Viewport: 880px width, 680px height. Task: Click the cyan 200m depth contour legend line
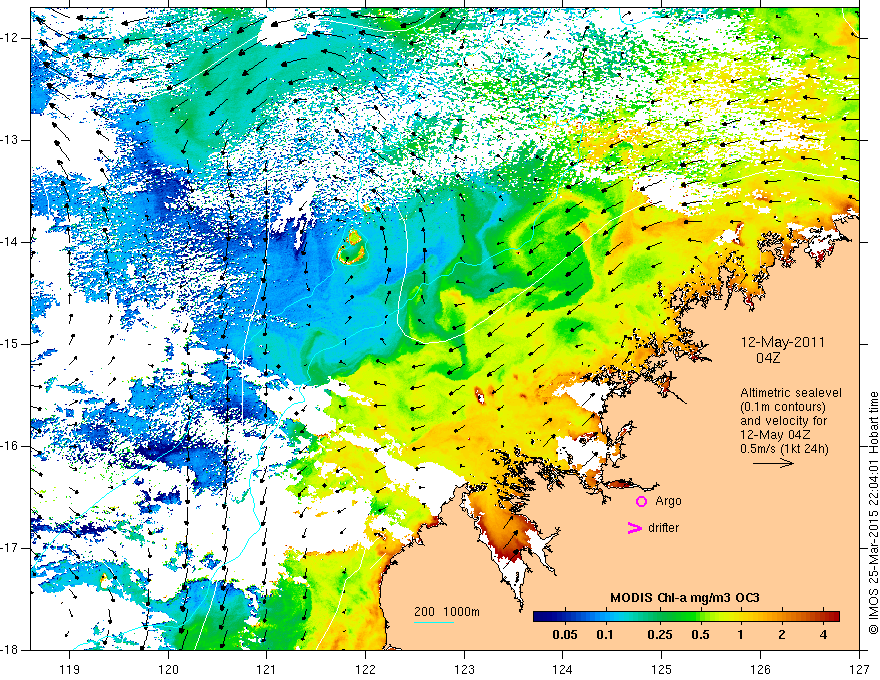click(434, 622)
